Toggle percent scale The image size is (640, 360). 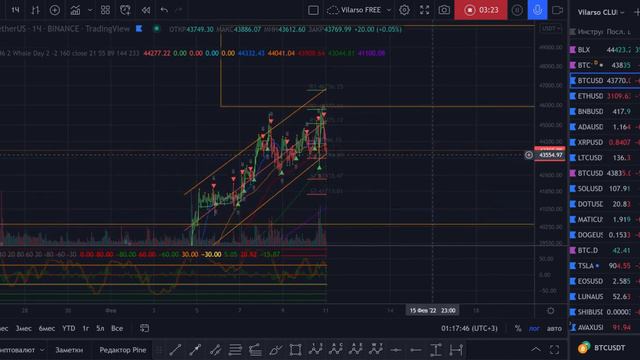pyautogui.click(x=518, y=329)
